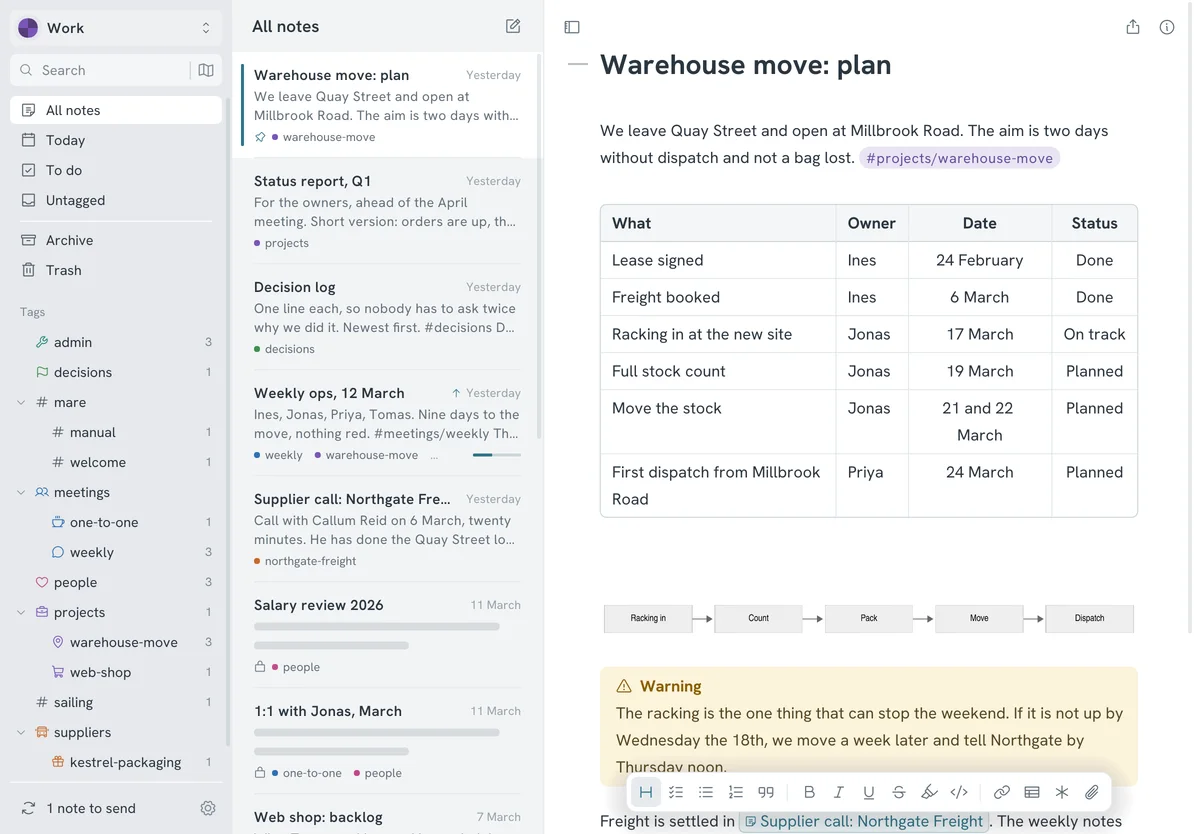Select the admin tag
The image size is (1194, 834).
pyautogui.click(x=116, y=342)
